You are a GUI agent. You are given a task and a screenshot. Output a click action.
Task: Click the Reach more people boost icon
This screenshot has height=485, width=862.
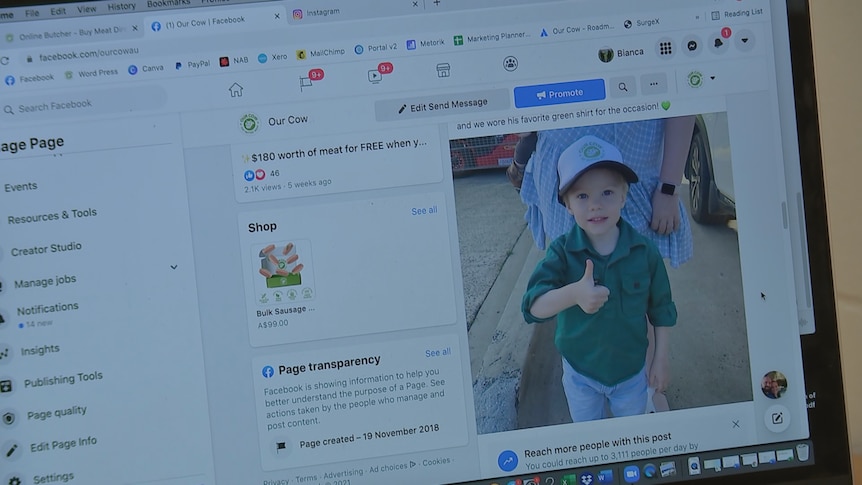click(x=507, y=461)
